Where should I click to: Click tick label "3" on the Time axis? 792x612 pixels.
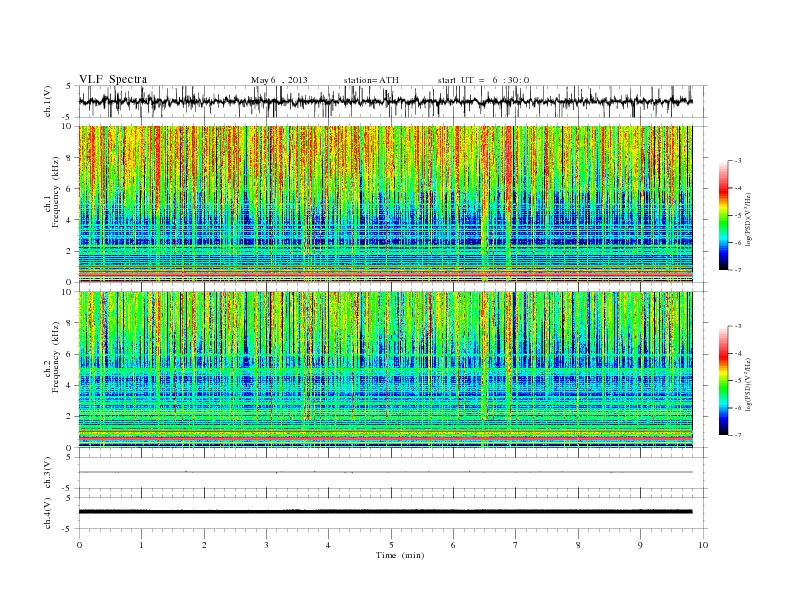[266, 545]
